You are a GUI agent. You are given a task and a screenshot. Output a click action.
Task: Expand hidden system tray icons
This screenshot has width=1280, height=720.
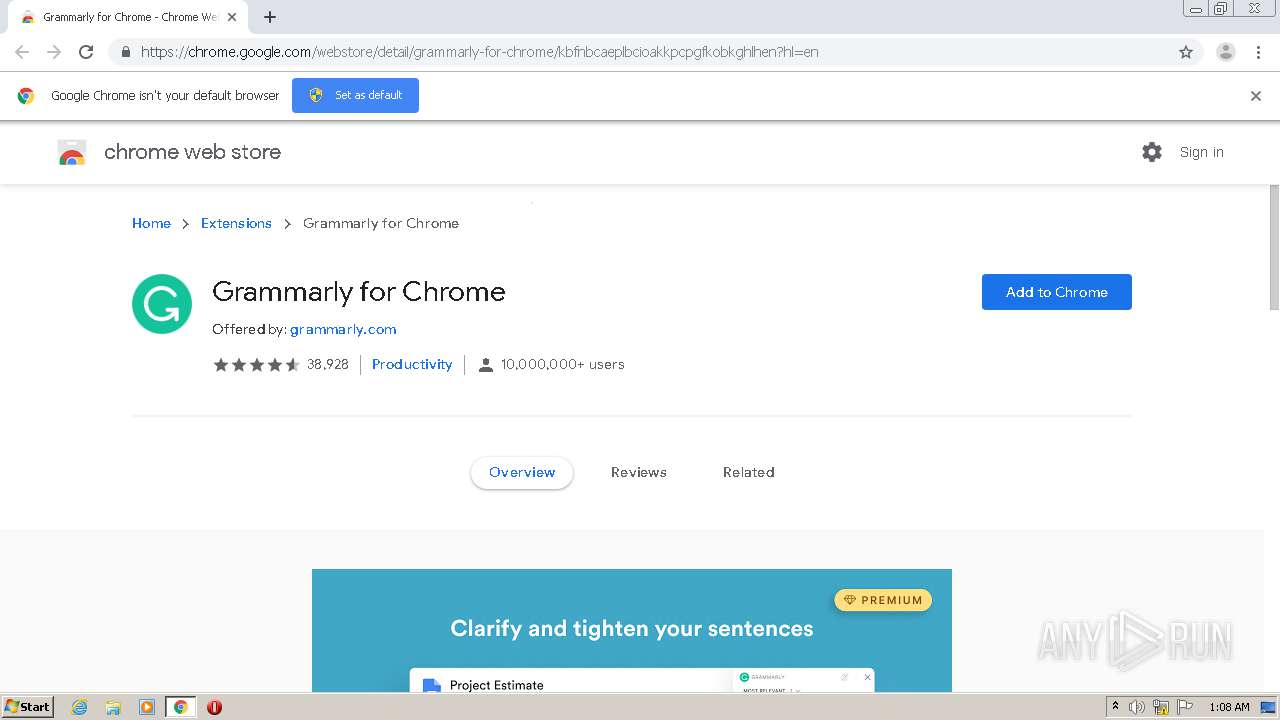click(1115, 707)
